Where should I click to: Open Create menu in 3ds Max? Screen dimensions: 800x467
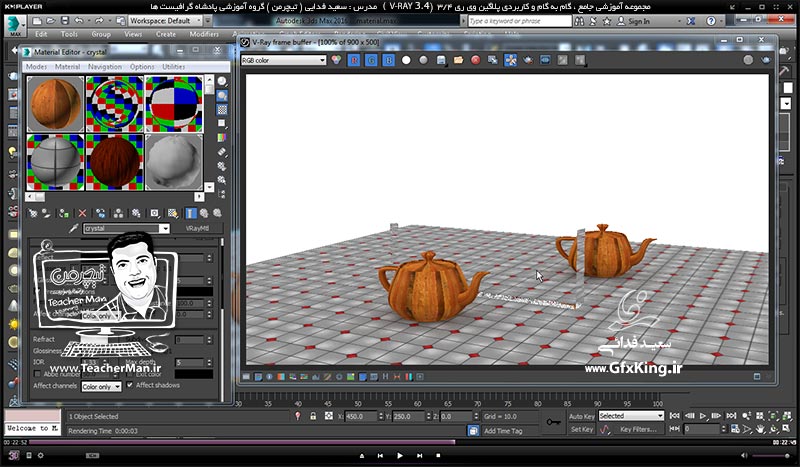(166, 34)
